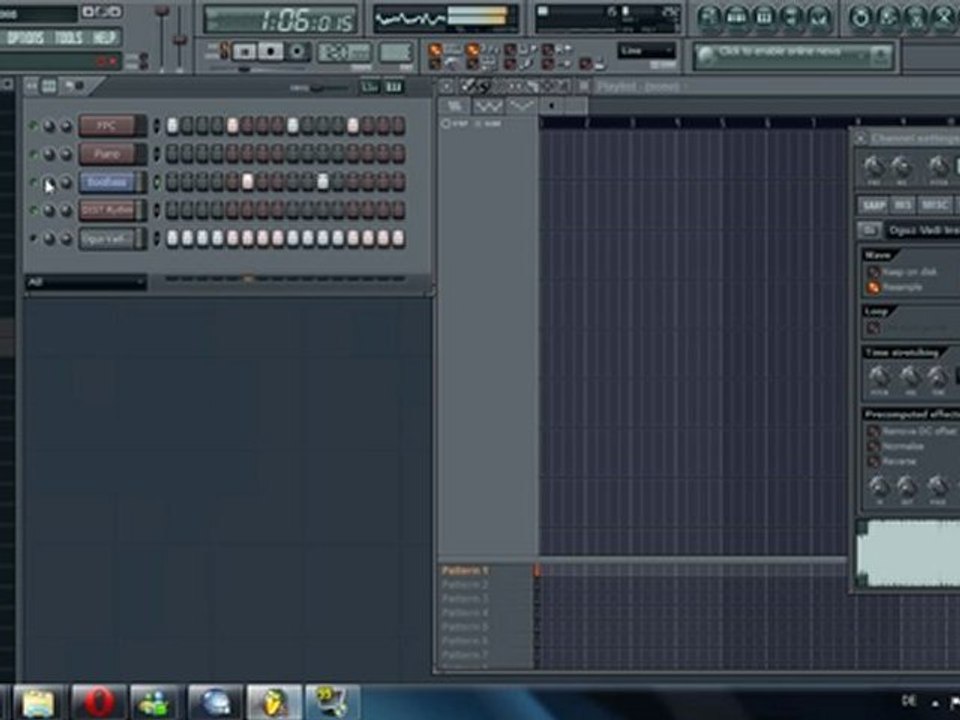Switch to the MISC tab in Channel settings
This screenshot has height=720, width=960.
point(934,205)
